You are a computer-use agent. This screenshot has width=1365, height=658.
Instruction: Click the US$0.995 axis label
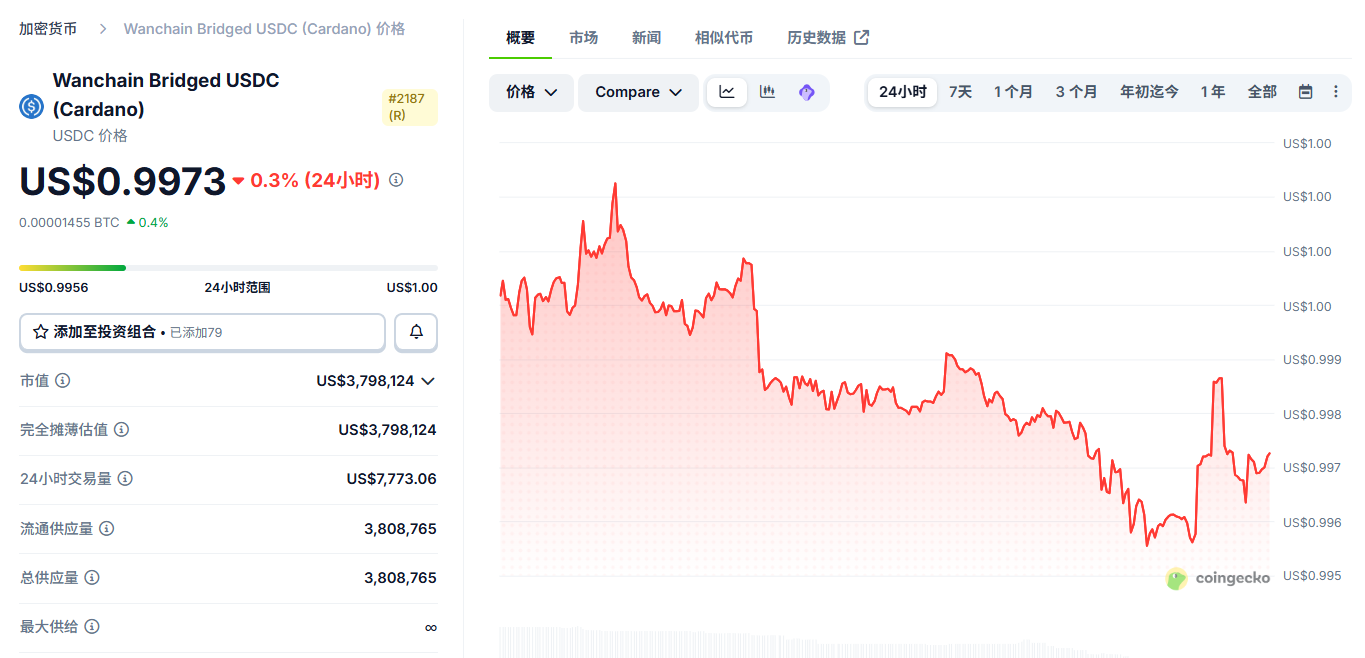pyautogui.click(x=1313, y=576)
